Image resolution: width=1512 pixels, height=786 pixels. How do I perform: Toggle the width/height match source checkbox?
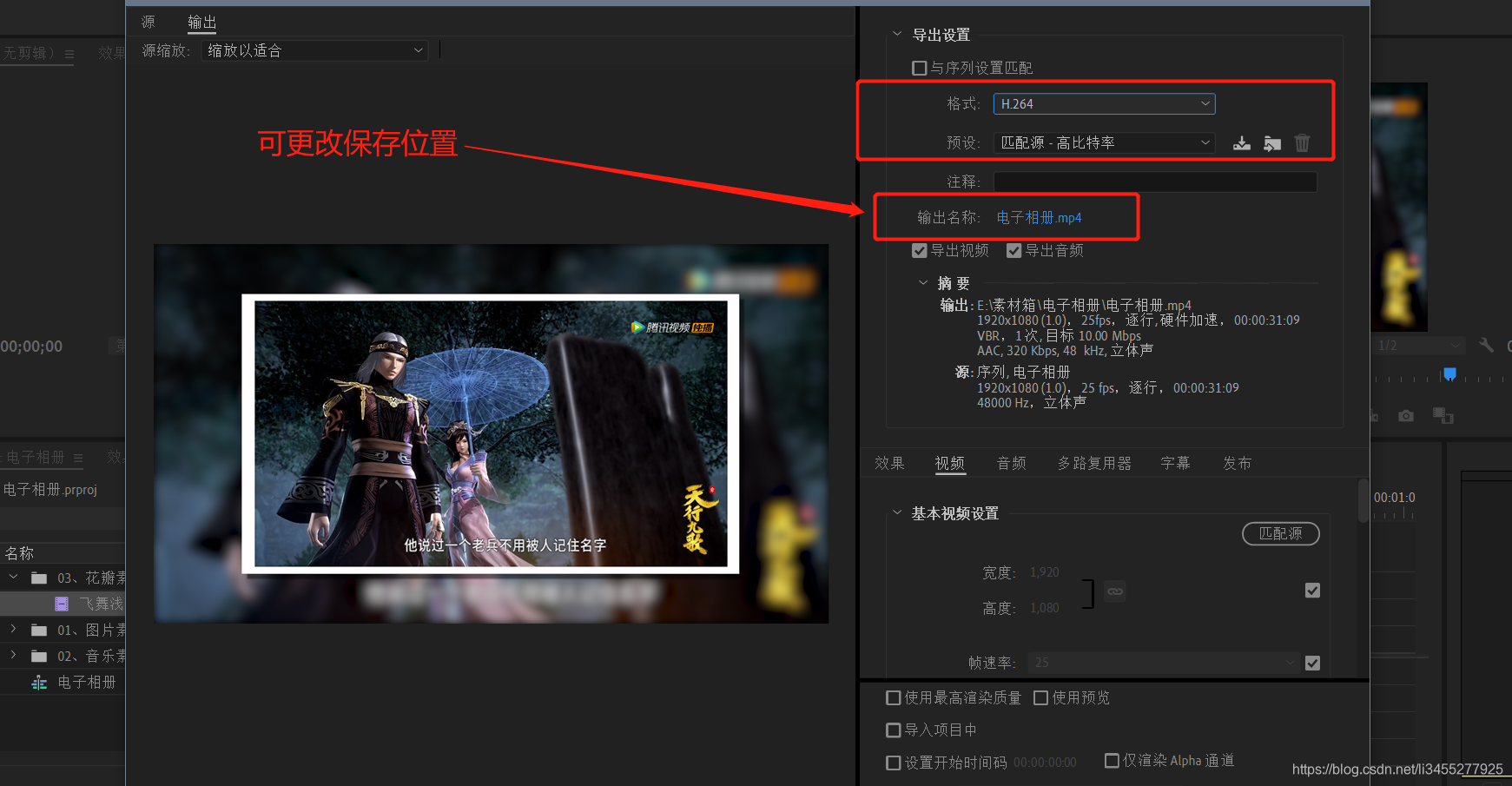[1312, 591]
